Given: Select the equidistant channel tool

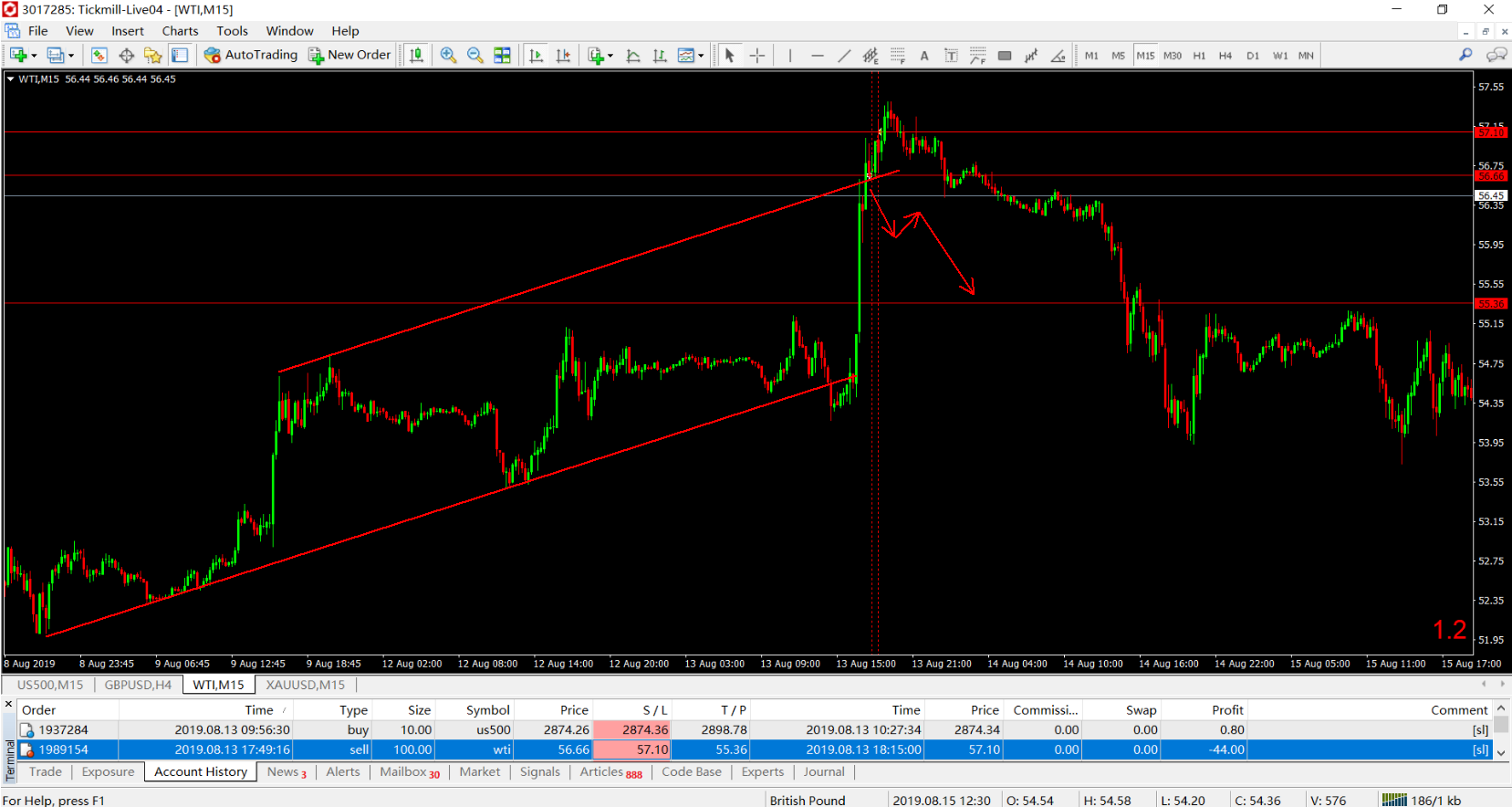Looking at the screenshot, I should (871, 55).
